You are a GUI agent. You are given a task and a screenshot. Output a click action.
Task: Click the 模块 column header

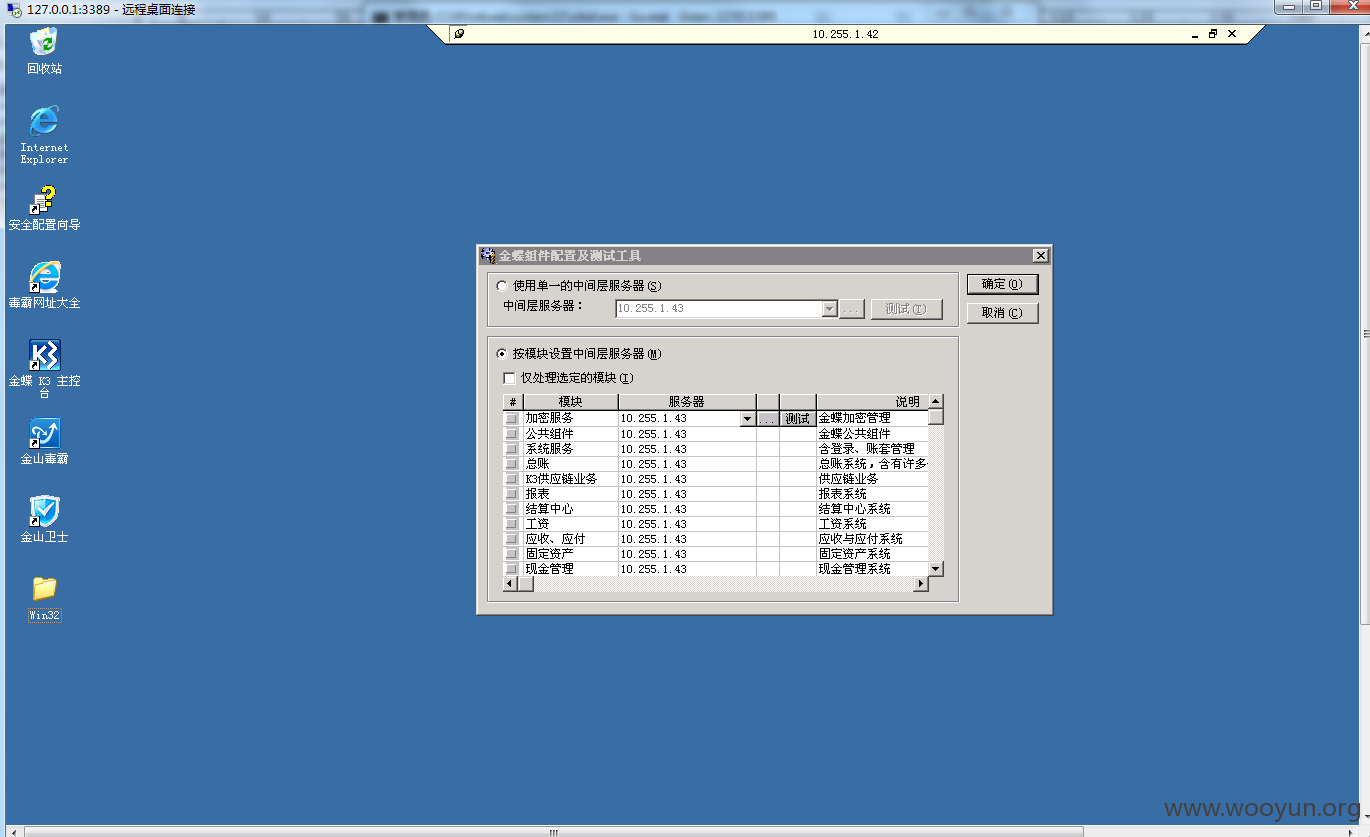tap(570, 402)
